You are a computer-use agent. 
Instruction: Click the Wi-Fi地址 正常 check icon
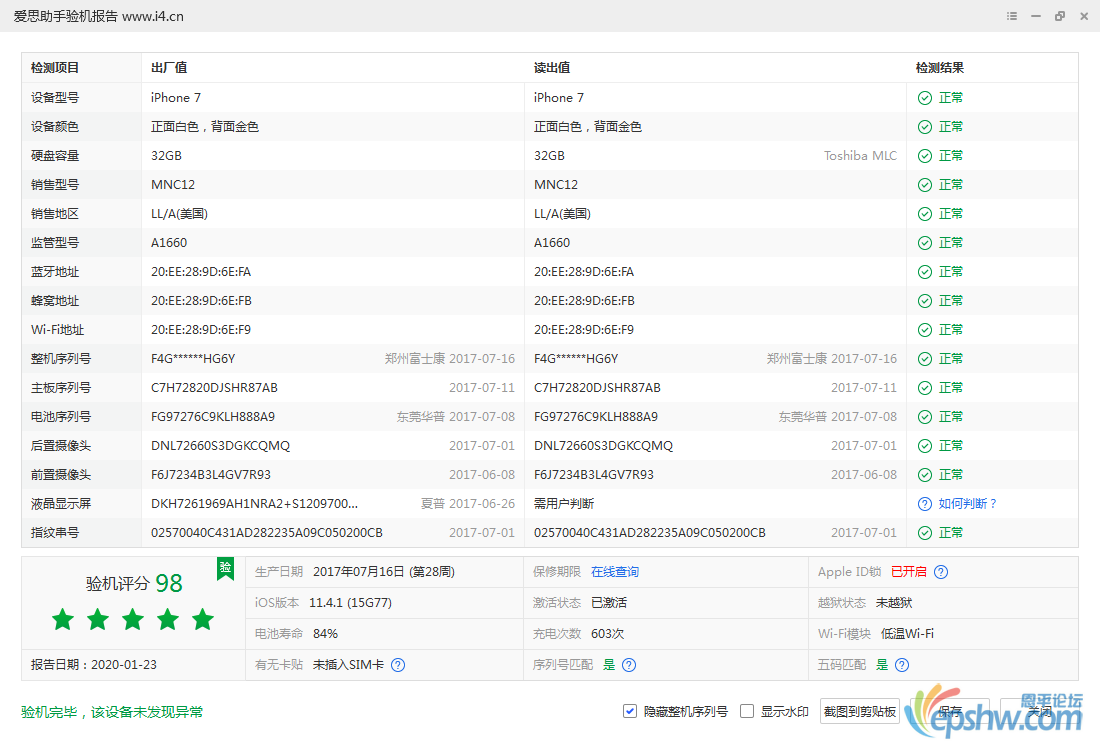925,330
